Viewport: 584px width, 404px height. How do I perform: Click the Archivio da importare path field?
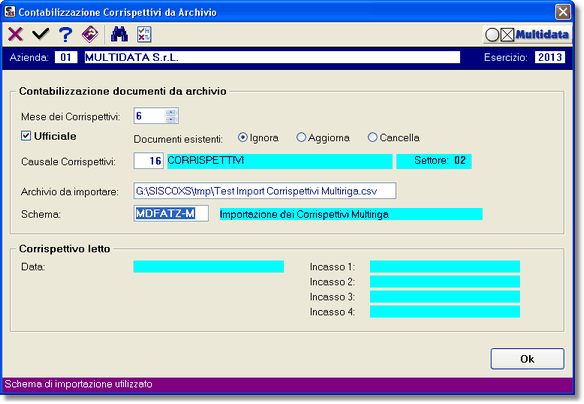pos(265,191)
